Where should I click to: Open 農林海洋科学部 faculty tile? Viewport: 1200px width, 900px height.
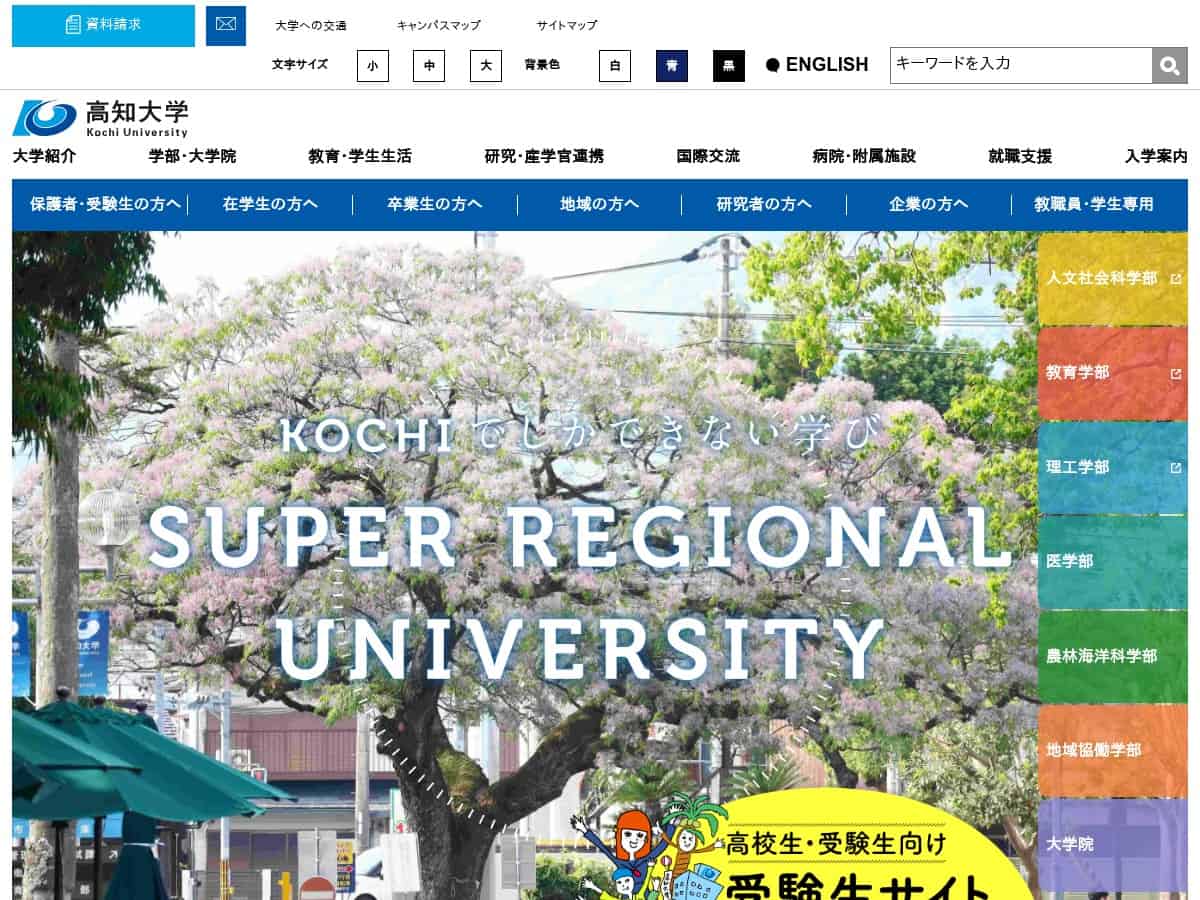click(1113, 656)
